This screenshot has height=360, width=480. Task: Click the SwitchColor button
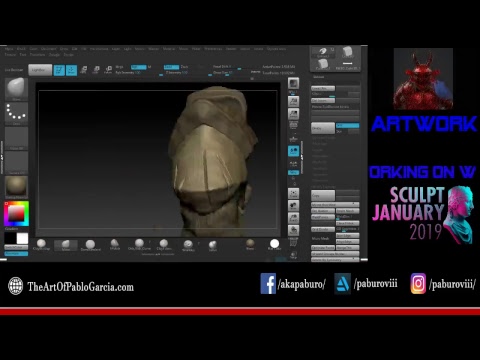click(x=16, y=247)
